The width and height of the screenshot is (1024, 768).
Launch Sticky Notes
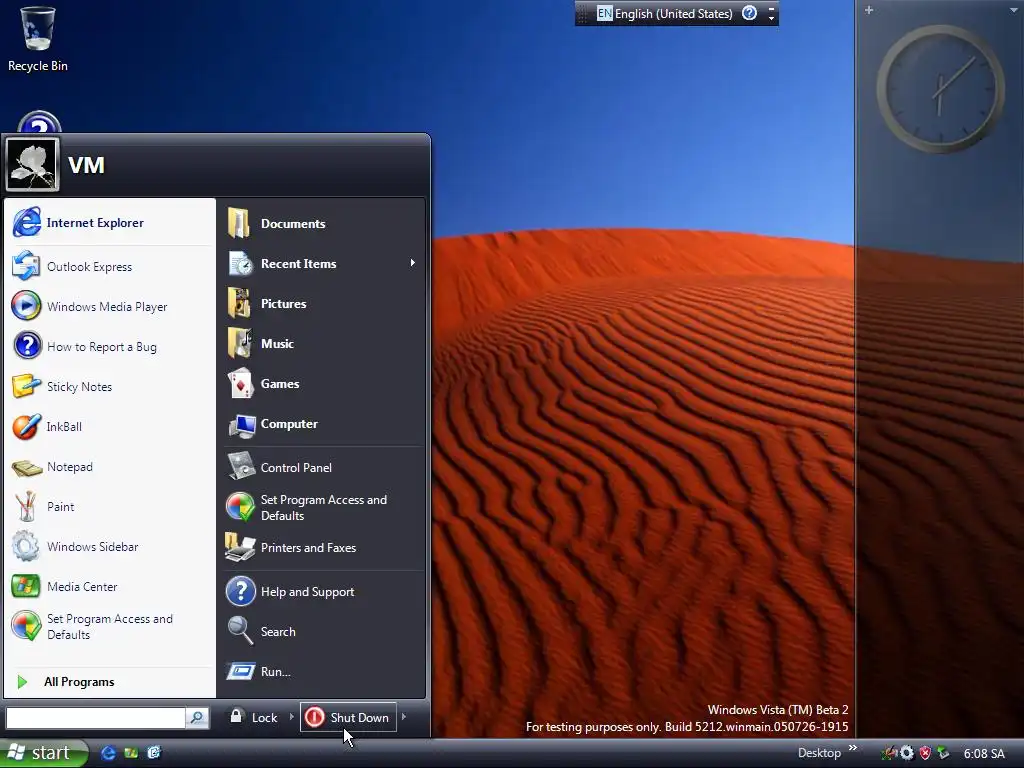tap(109, 387)
